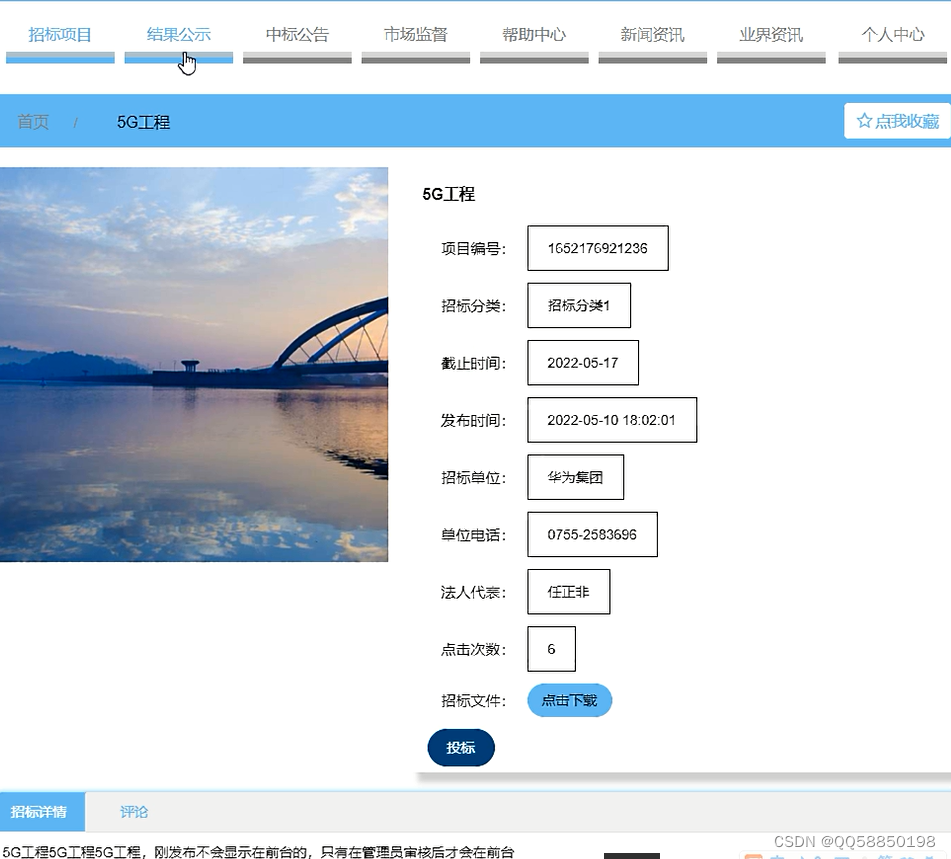Open the 帮助中心 page
Image resolution: width=951 pixels, height=859 pixels.
[x=534, y=33]
